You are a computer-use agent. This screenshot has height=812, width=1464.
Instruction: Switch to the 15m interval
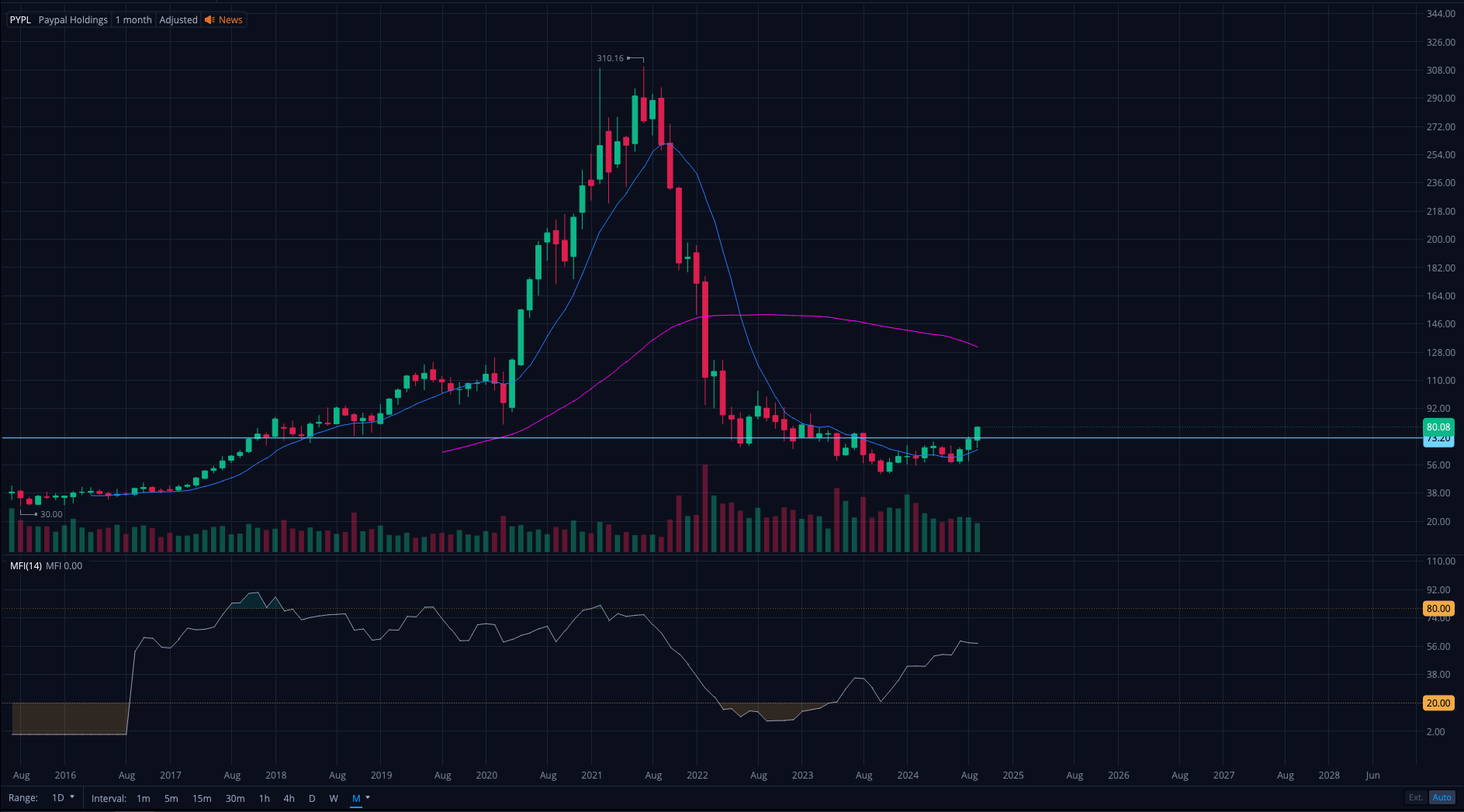[x=202, y=798]
